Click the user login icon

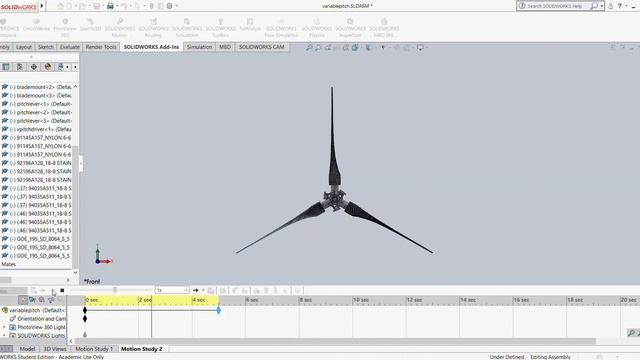(611, 6)
